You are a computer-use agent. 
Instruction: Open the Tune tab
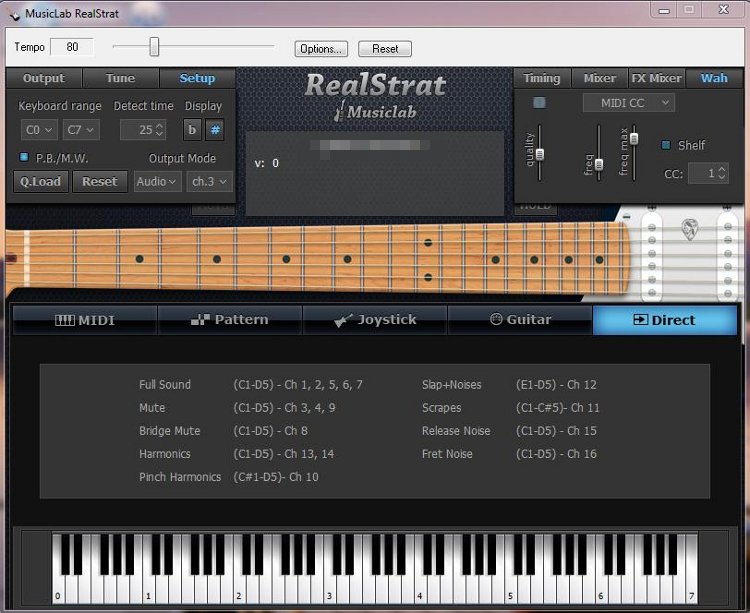(x=120, y=78)
